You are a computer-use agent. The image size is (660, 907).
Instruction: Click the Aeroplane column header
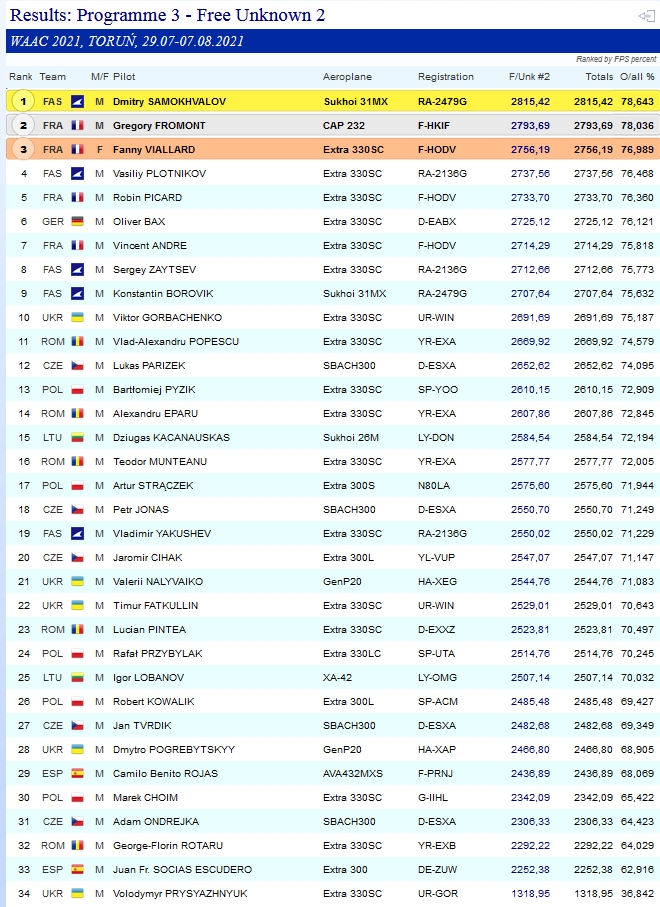click(x=347, y=76)
